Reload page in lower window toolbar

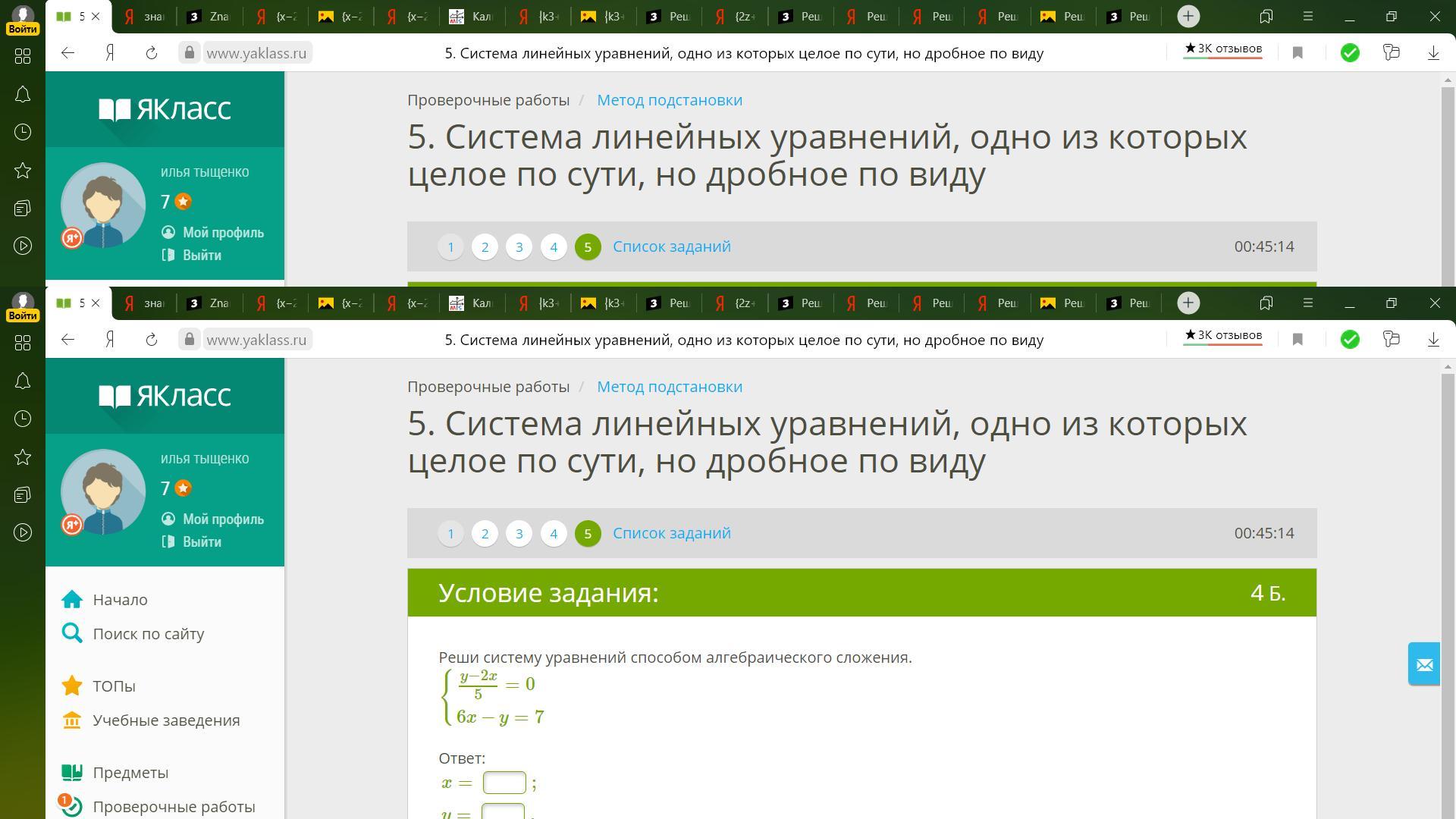pyautogui.click(x=152, y=340)
